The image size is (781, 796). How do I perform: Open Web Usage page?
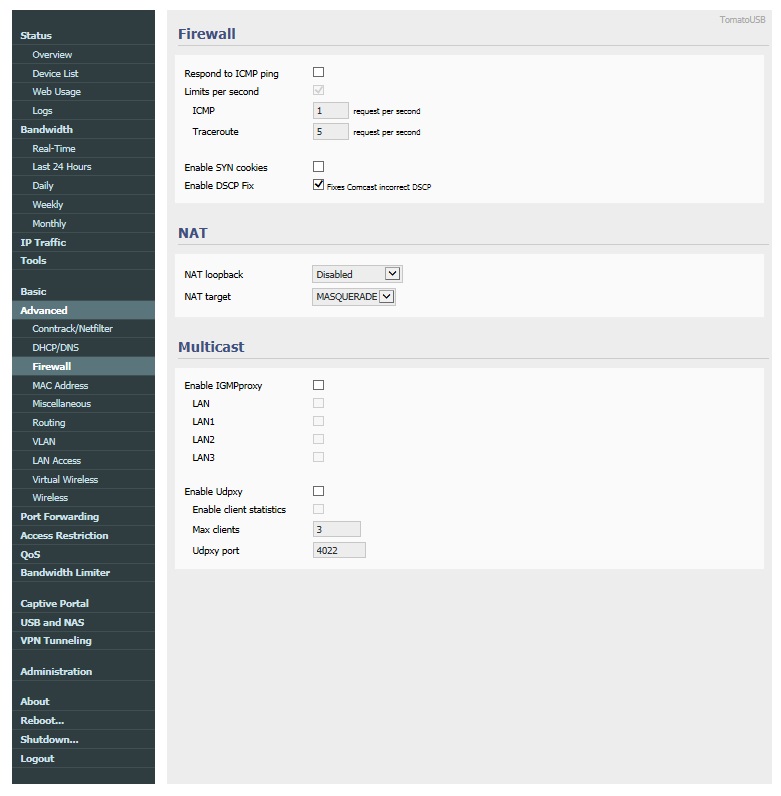(84, 92)
